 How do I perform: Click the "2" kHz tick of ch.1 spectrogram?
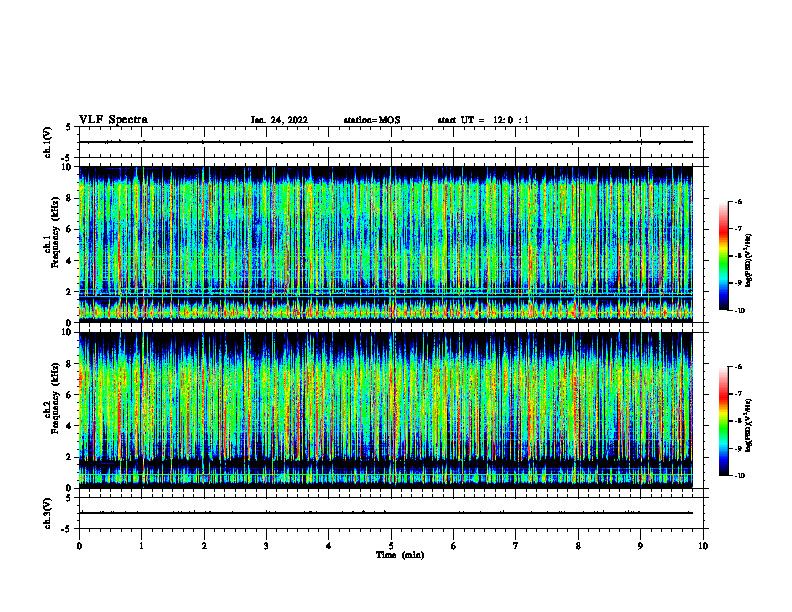70,292
